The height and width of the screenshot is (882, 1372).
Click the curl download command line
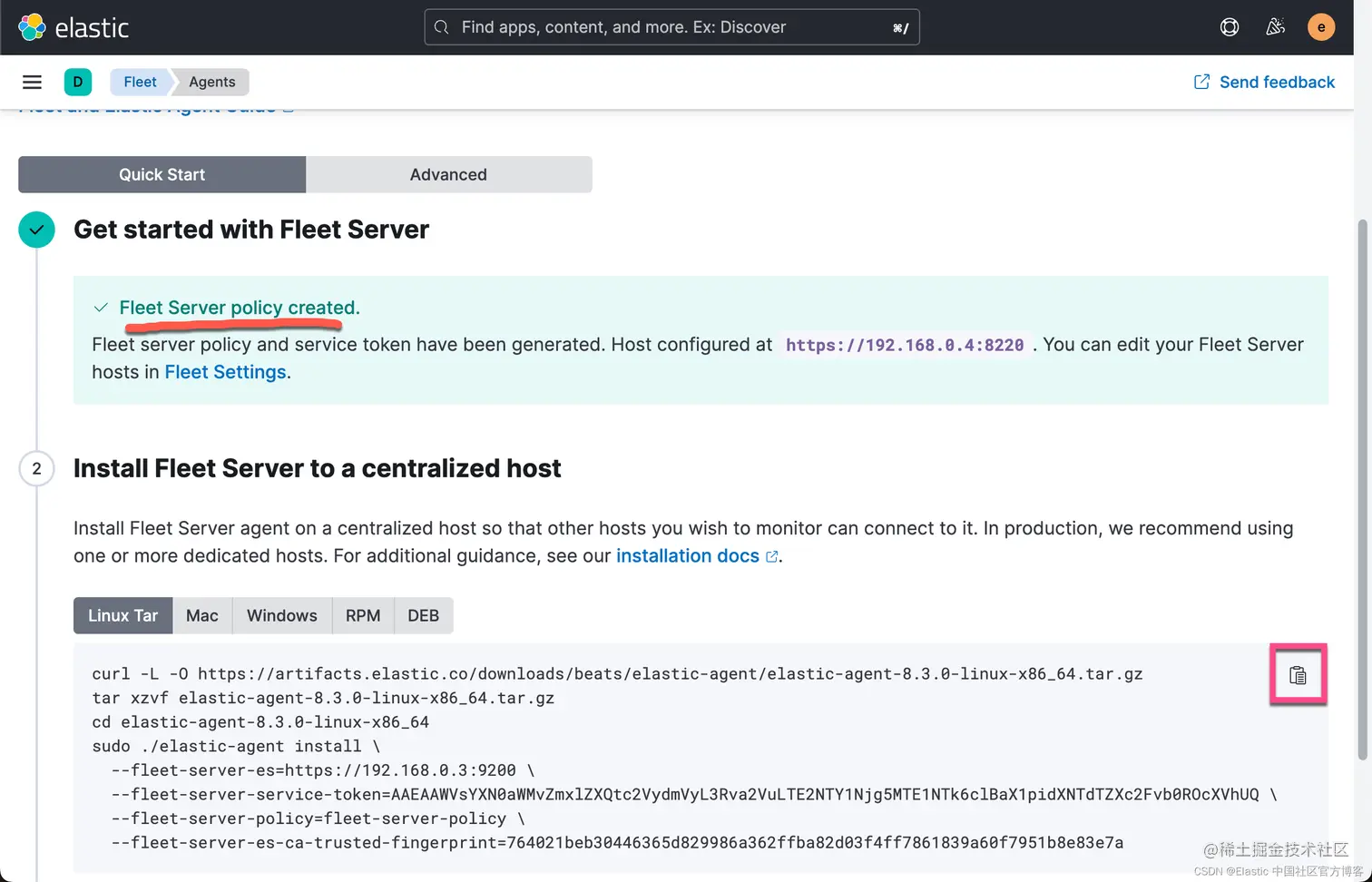point(617,674)
